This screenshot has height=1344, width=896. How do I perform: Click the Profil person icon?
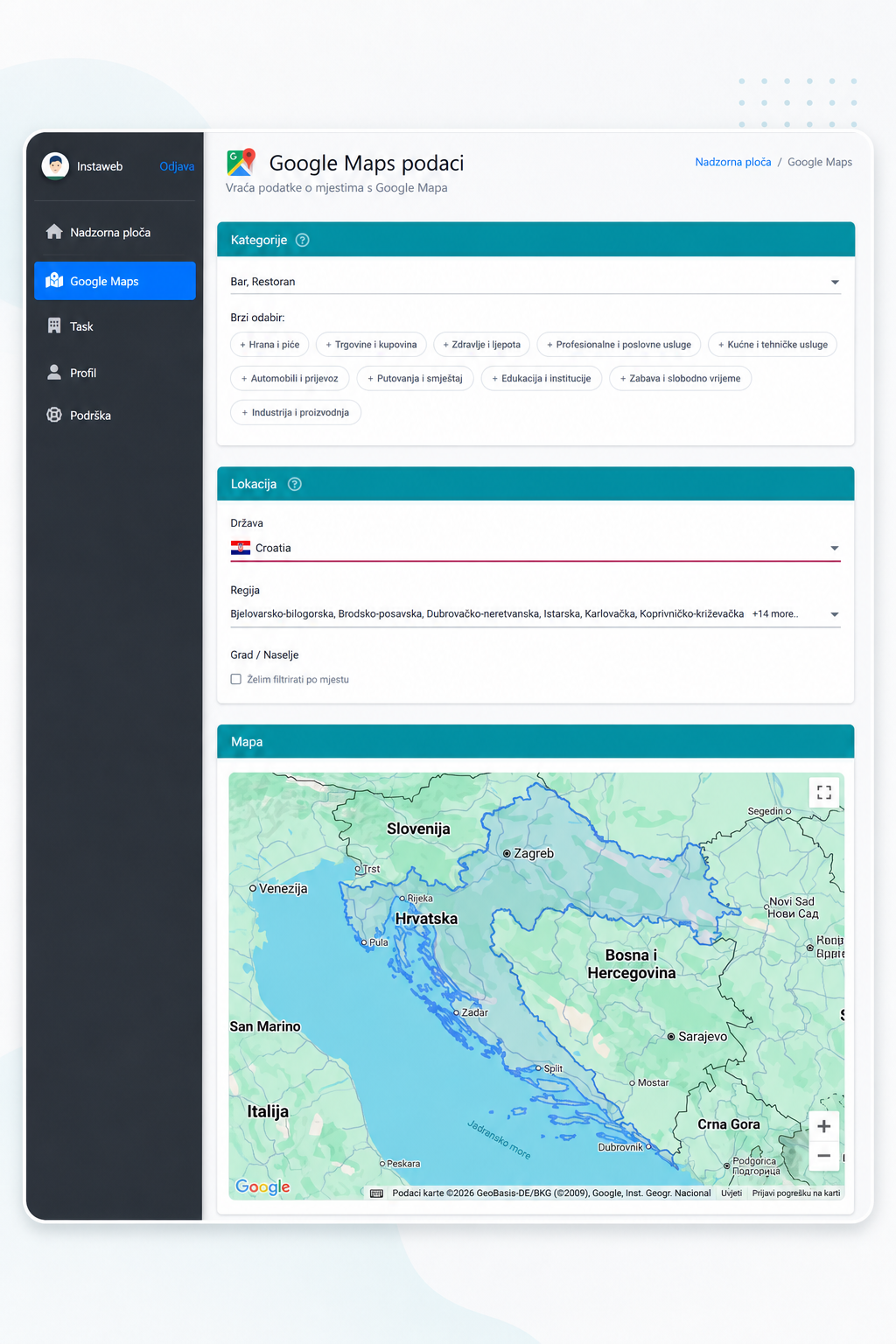pos(54,372)
